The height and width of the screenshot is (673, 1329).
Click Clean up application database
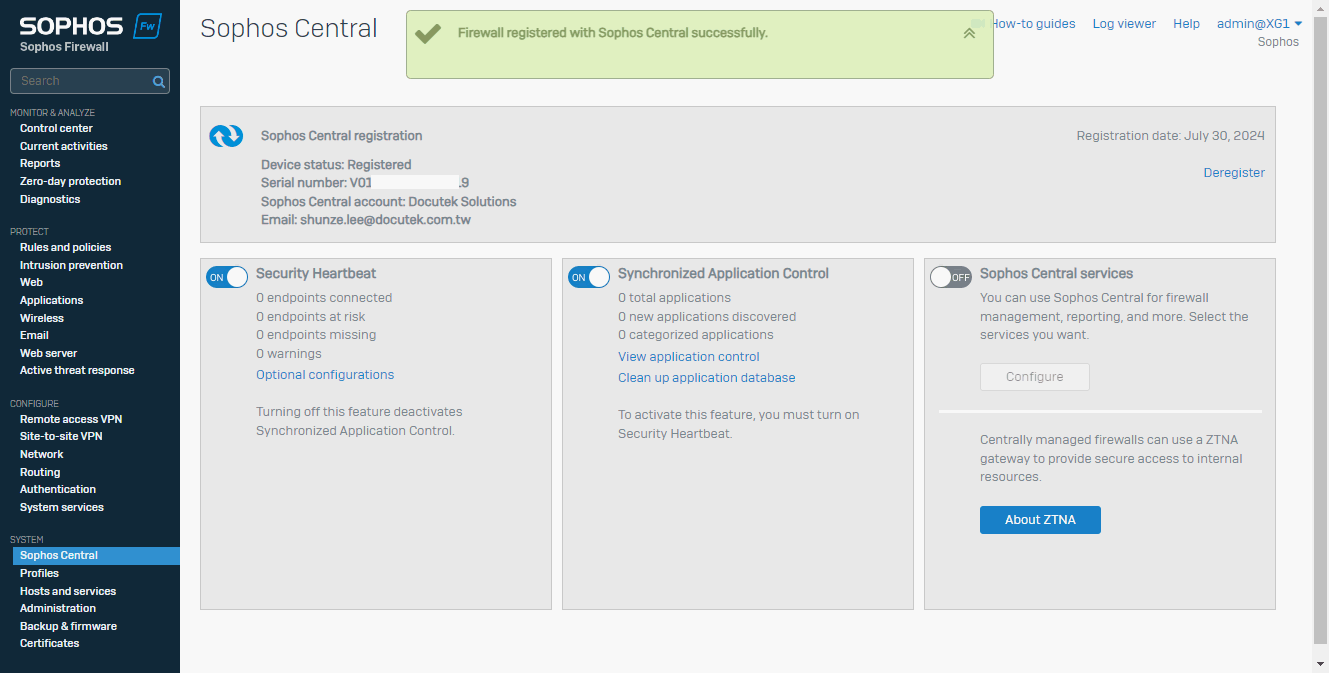tap(707, 378)
